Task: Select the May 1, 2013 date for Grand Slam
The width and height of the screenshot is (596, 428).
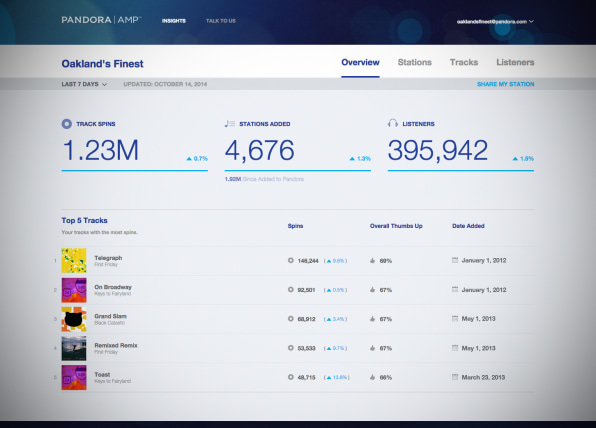Action: point(478,319)
